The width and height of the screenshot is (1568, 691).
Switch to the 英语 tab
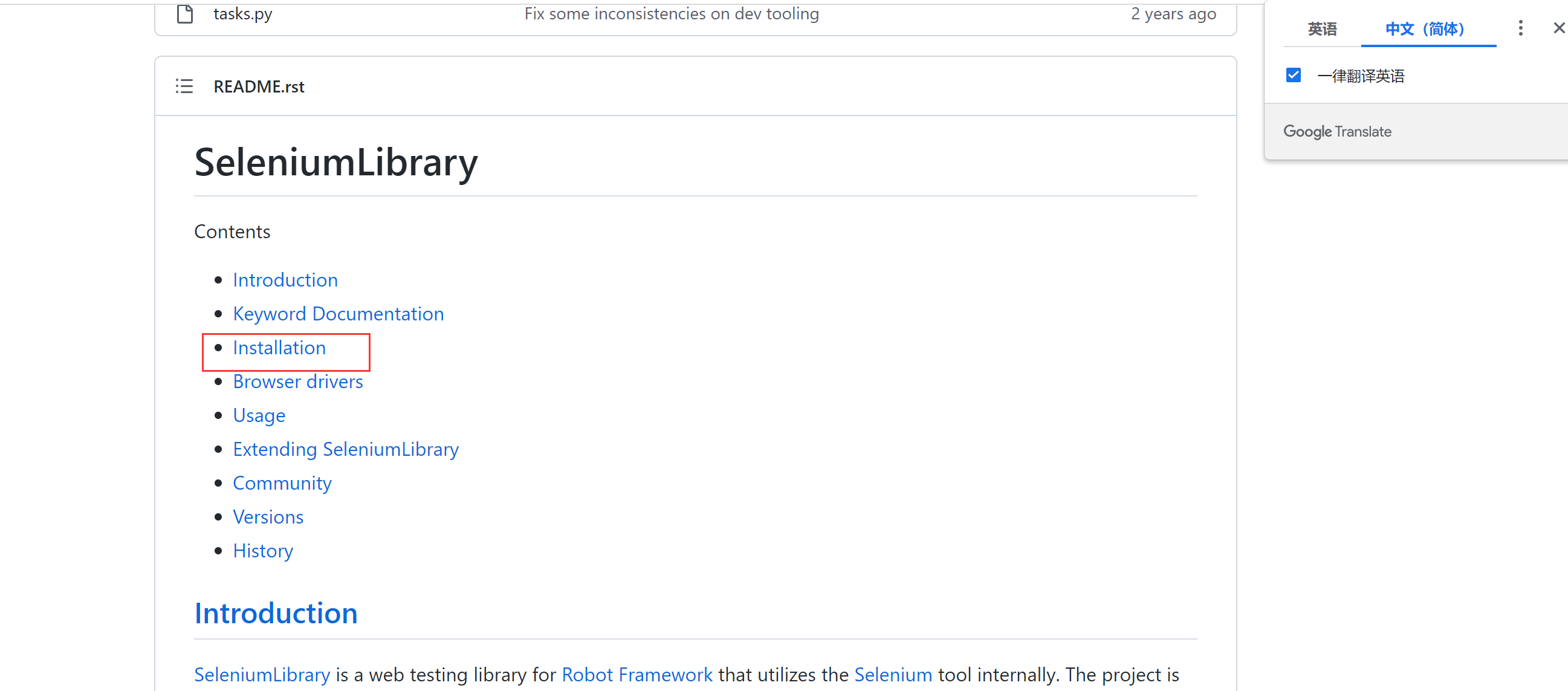[x=1322, y=29]
